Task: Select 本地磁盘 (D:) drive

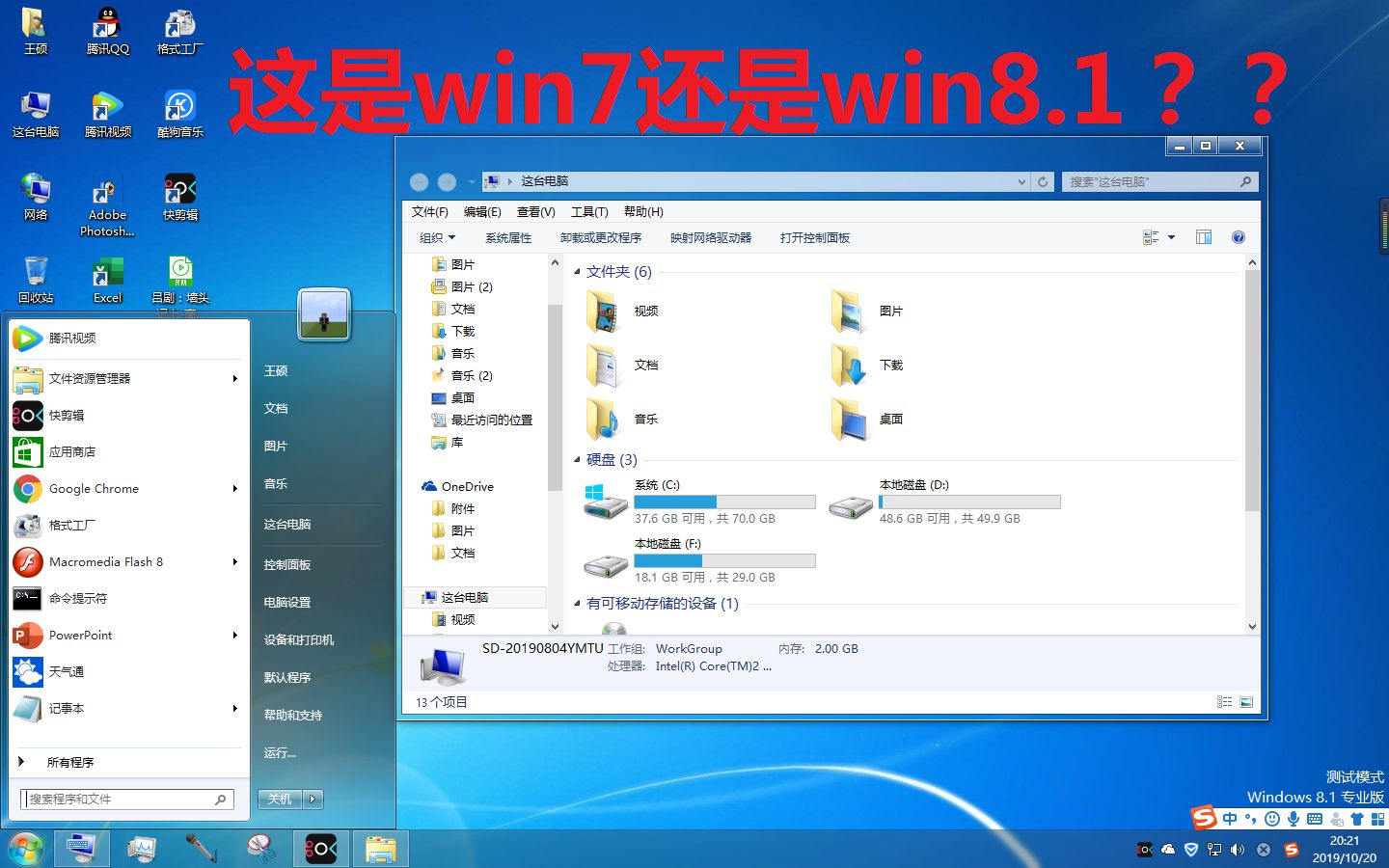Action: click(945, 502)
